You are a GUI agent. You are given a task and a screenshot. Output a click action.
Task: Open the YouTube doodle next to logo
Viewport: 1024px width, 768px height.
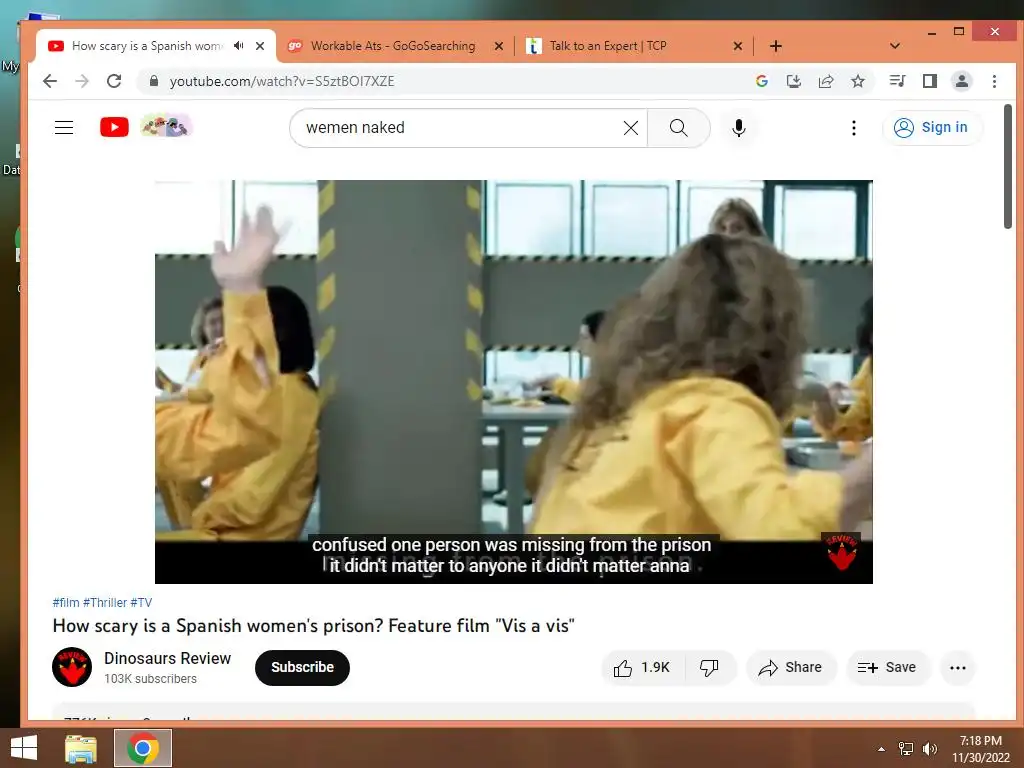167,125
